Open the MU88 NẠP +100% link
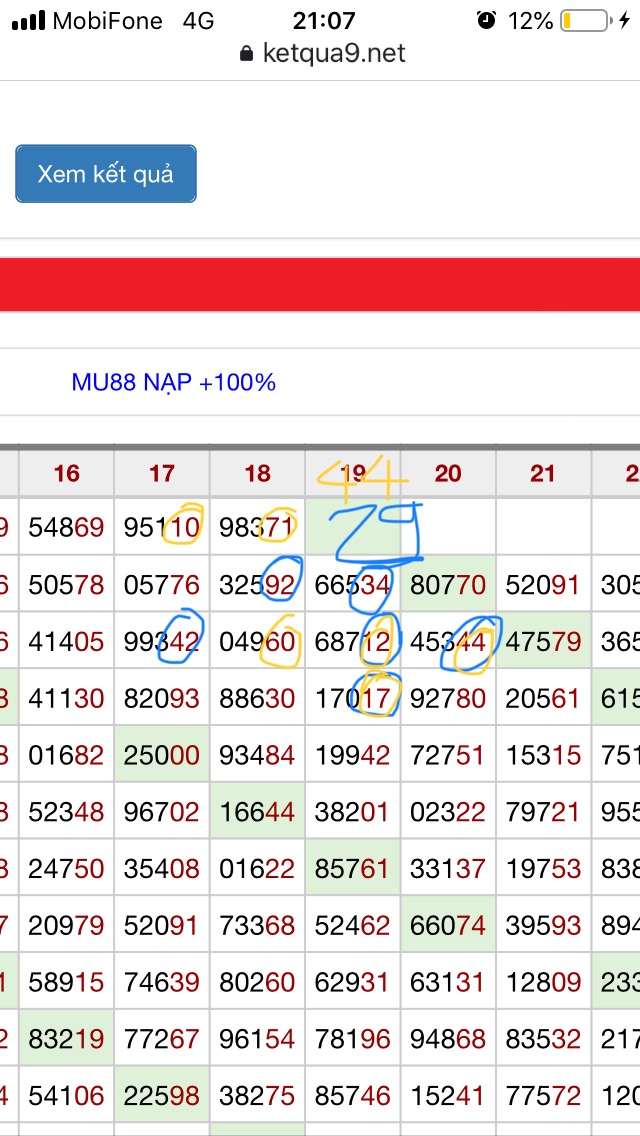Screen dimensions: 640x1136 click(173, 382)
